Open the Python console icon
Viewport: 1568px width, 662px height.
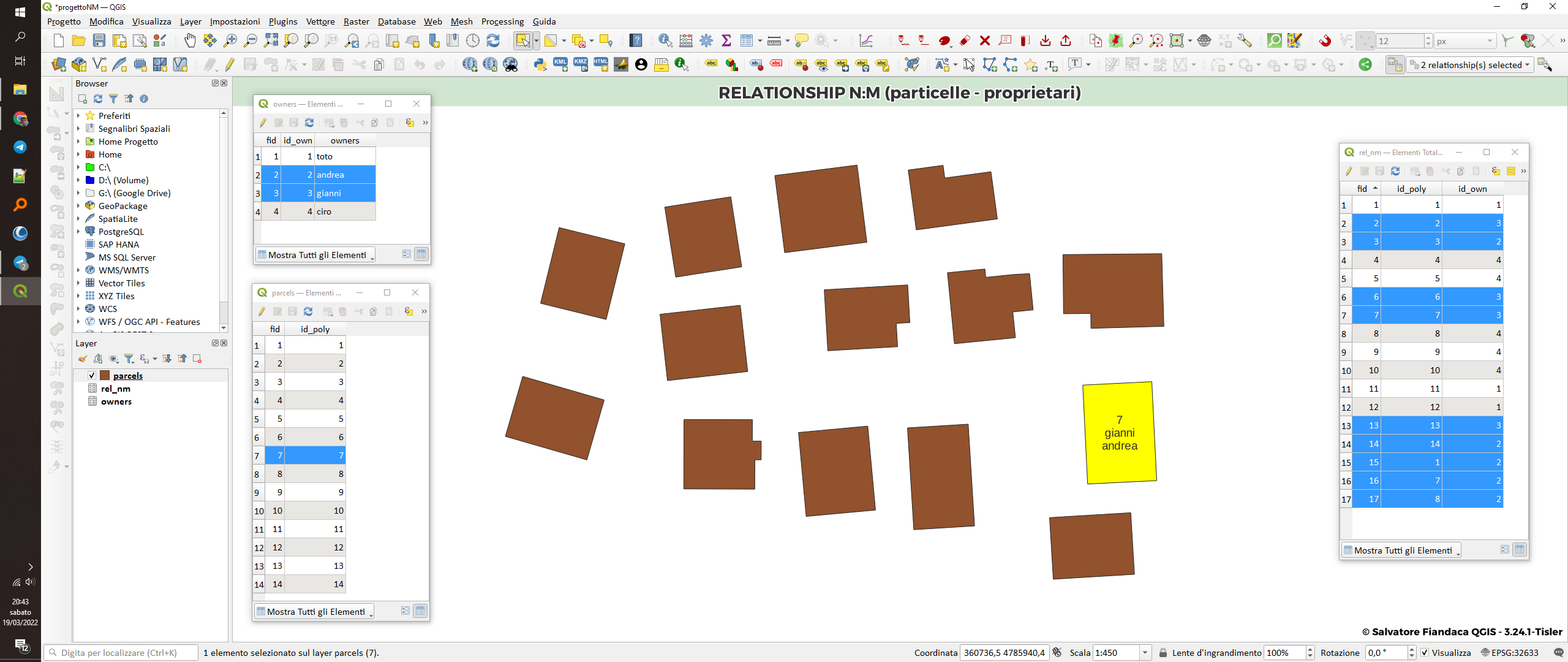pos(540,64)
